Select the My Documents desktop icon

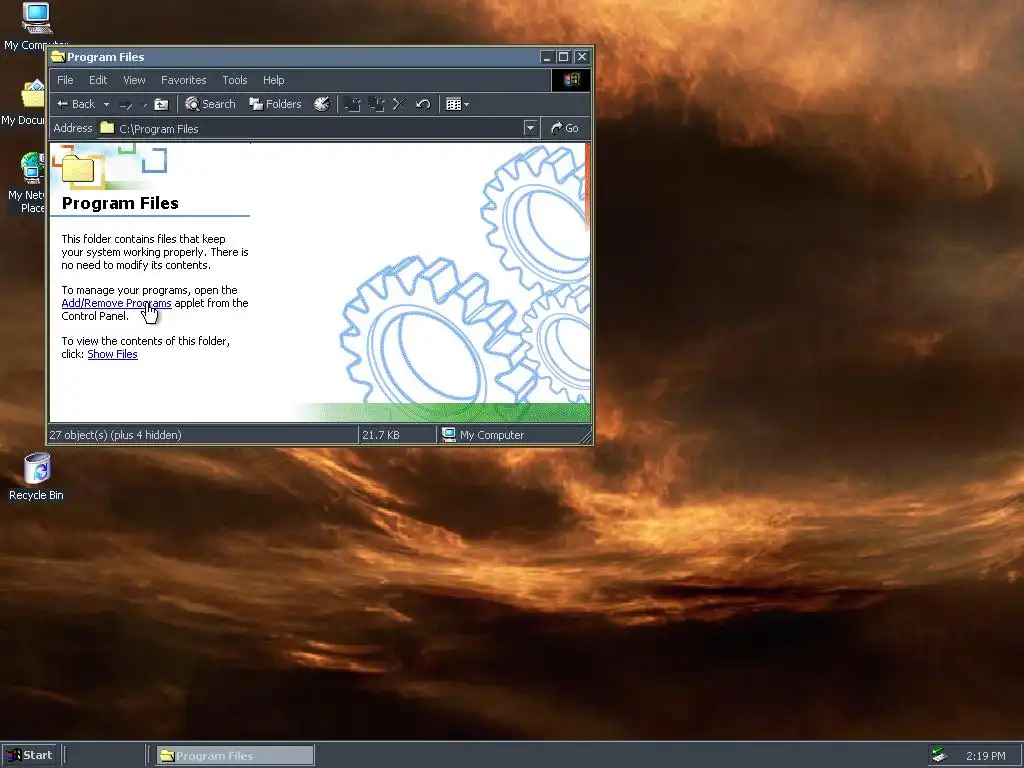click(23, 103)
